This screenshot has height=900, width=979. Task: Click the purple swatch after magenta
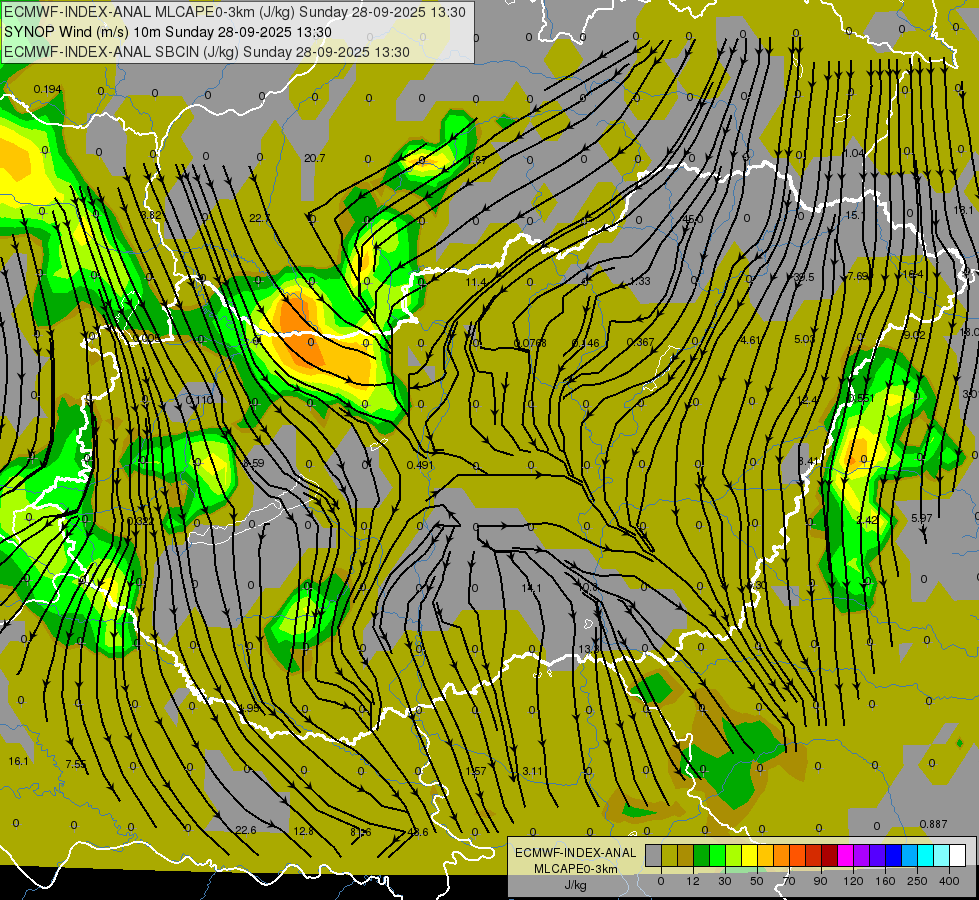click(862, 856)
